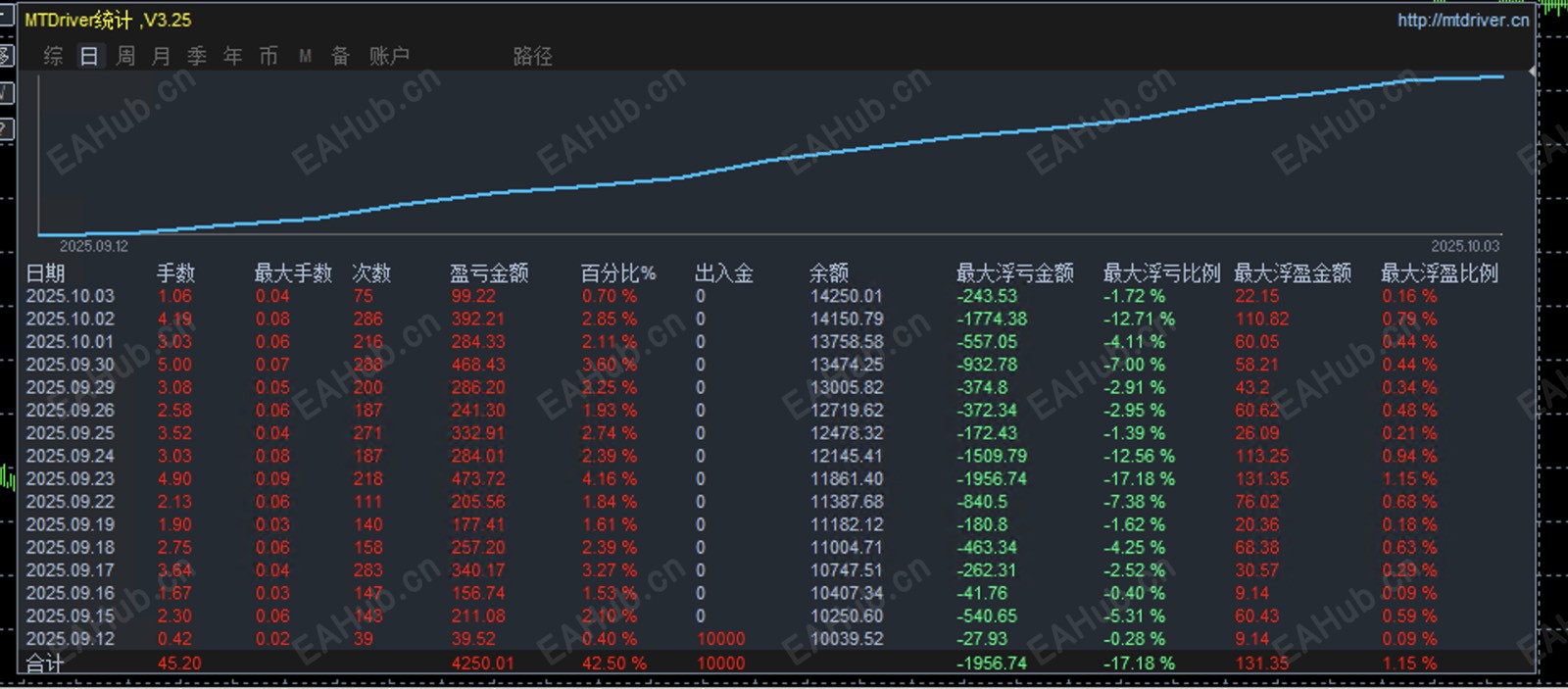Click deposit value 10000 in 2025.09.12 row

[x=720, y=639]
